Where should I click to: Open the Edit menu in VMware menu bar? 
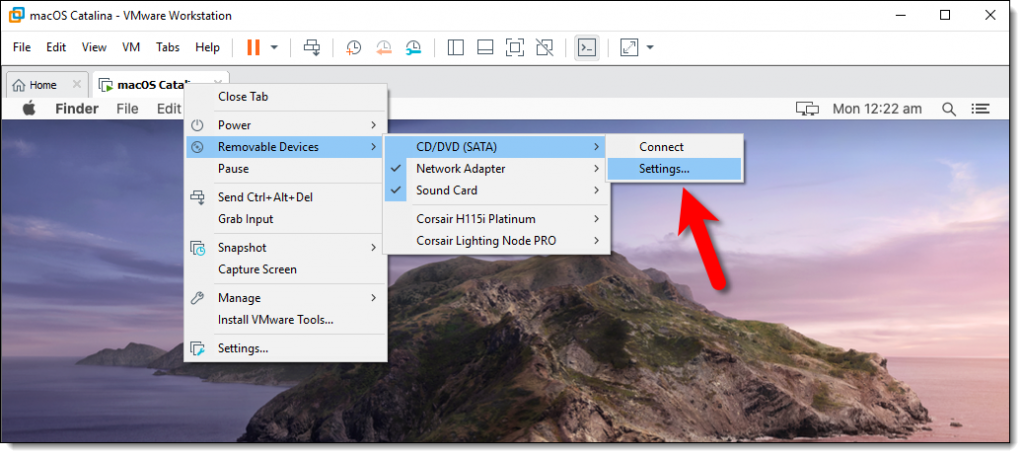[x=56, y=47]
